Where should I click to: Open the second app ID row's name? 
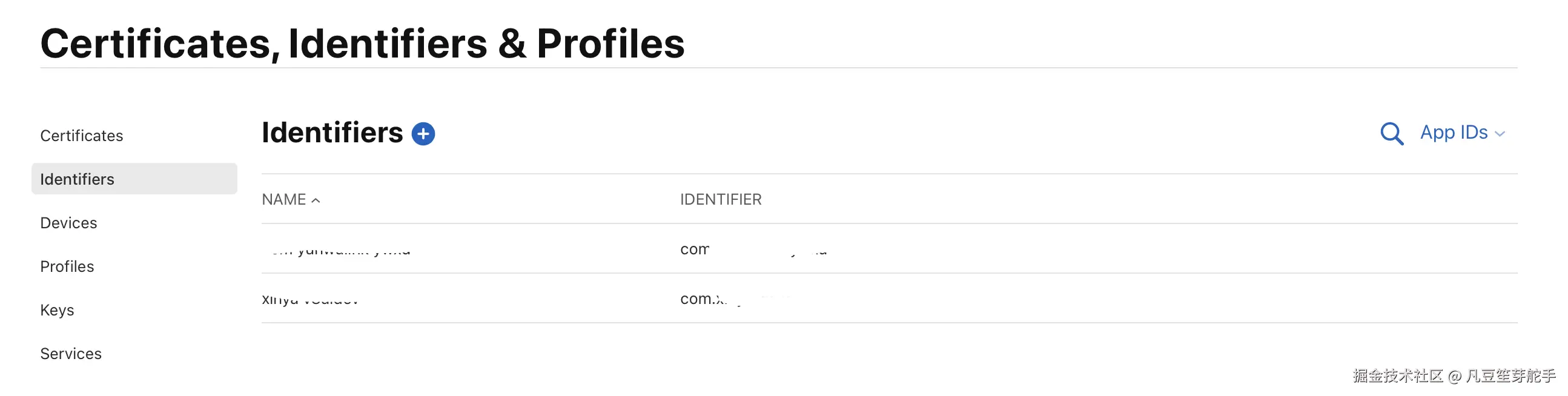pyautogui.click(x=309, y=299)
